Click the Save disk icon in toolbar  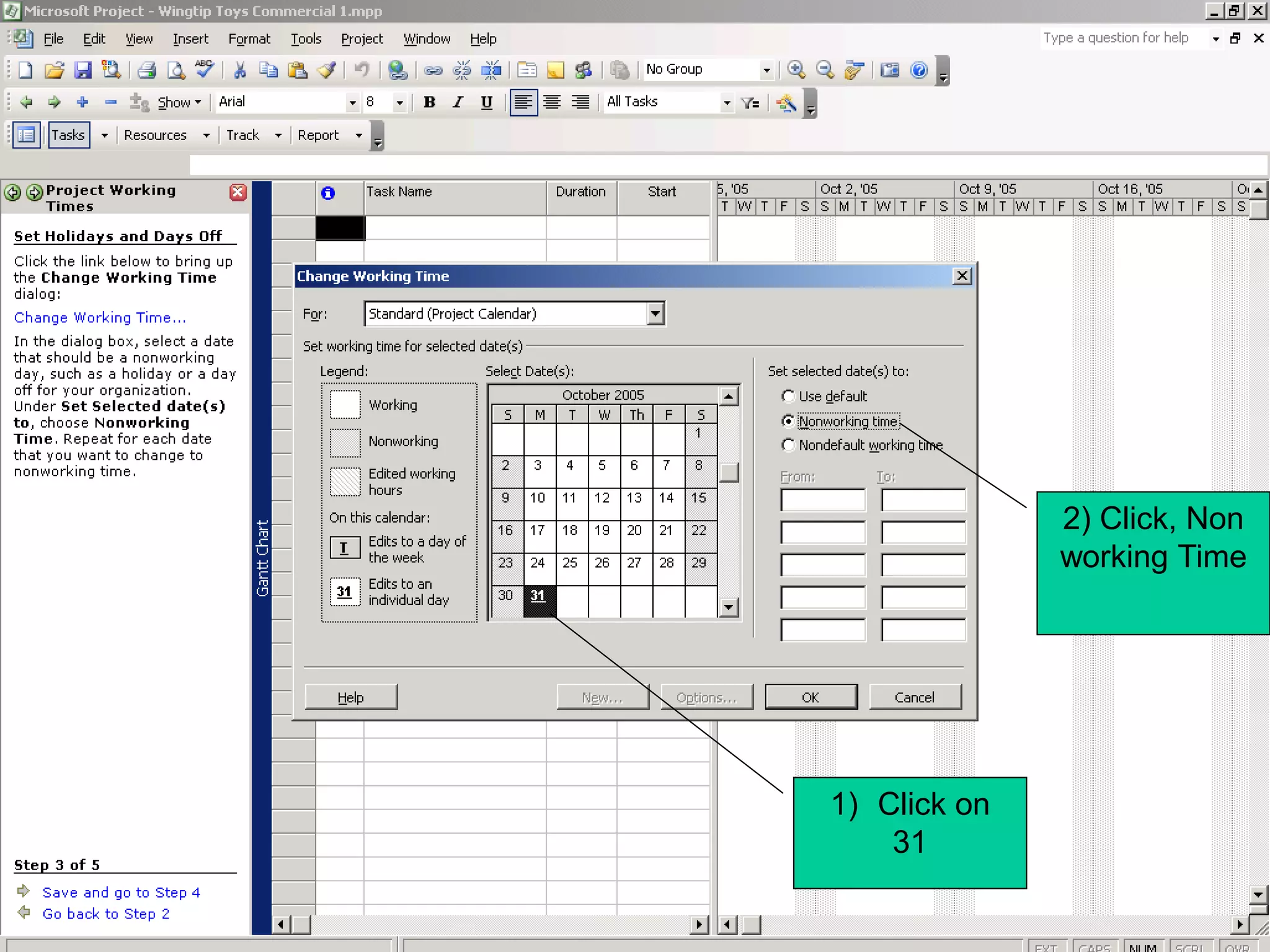coord(82,70)
